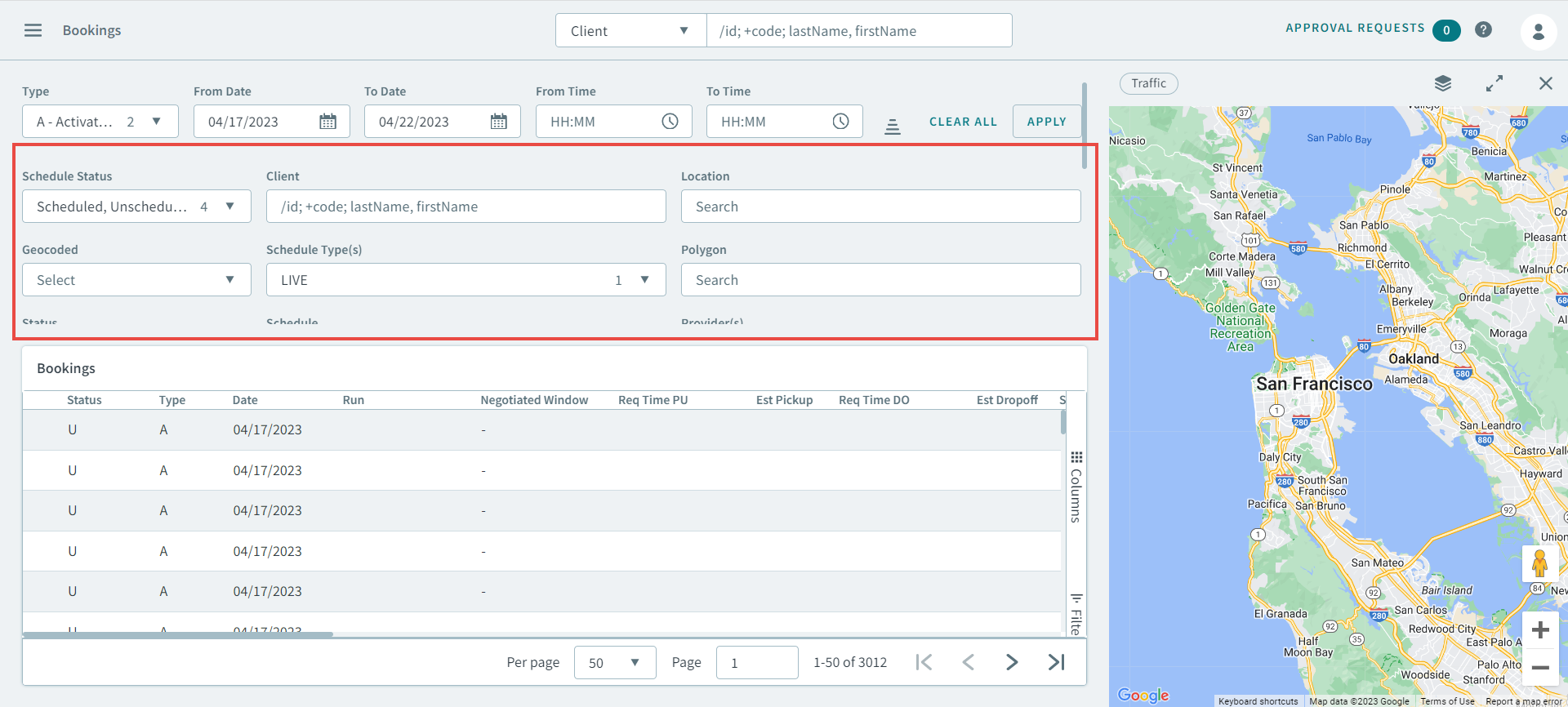Open the Geocoded Select dropdown
1568x707 pixels.
point(136,280)
